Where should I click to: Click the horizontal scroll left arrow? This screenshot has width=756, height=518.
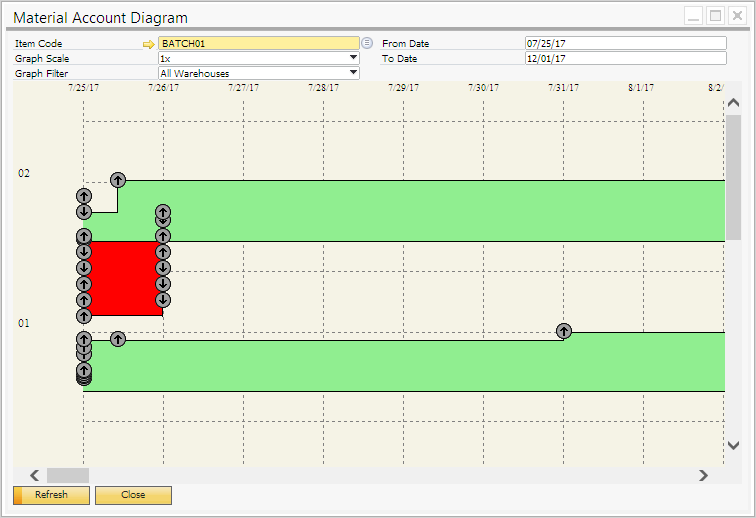34,475
